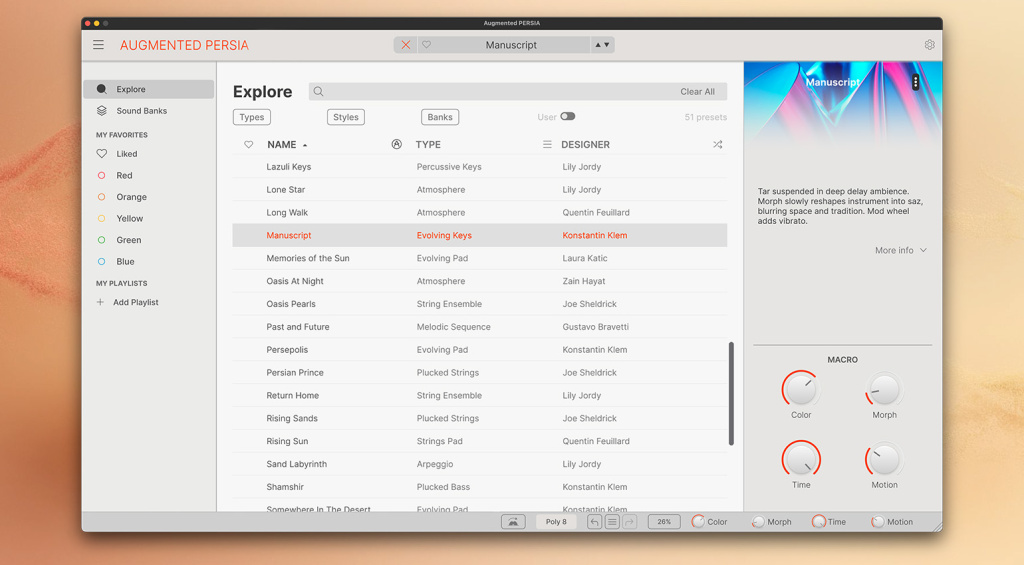Click the Arturia featured filter icon
1024x565 pixels.
coord(396,145)
